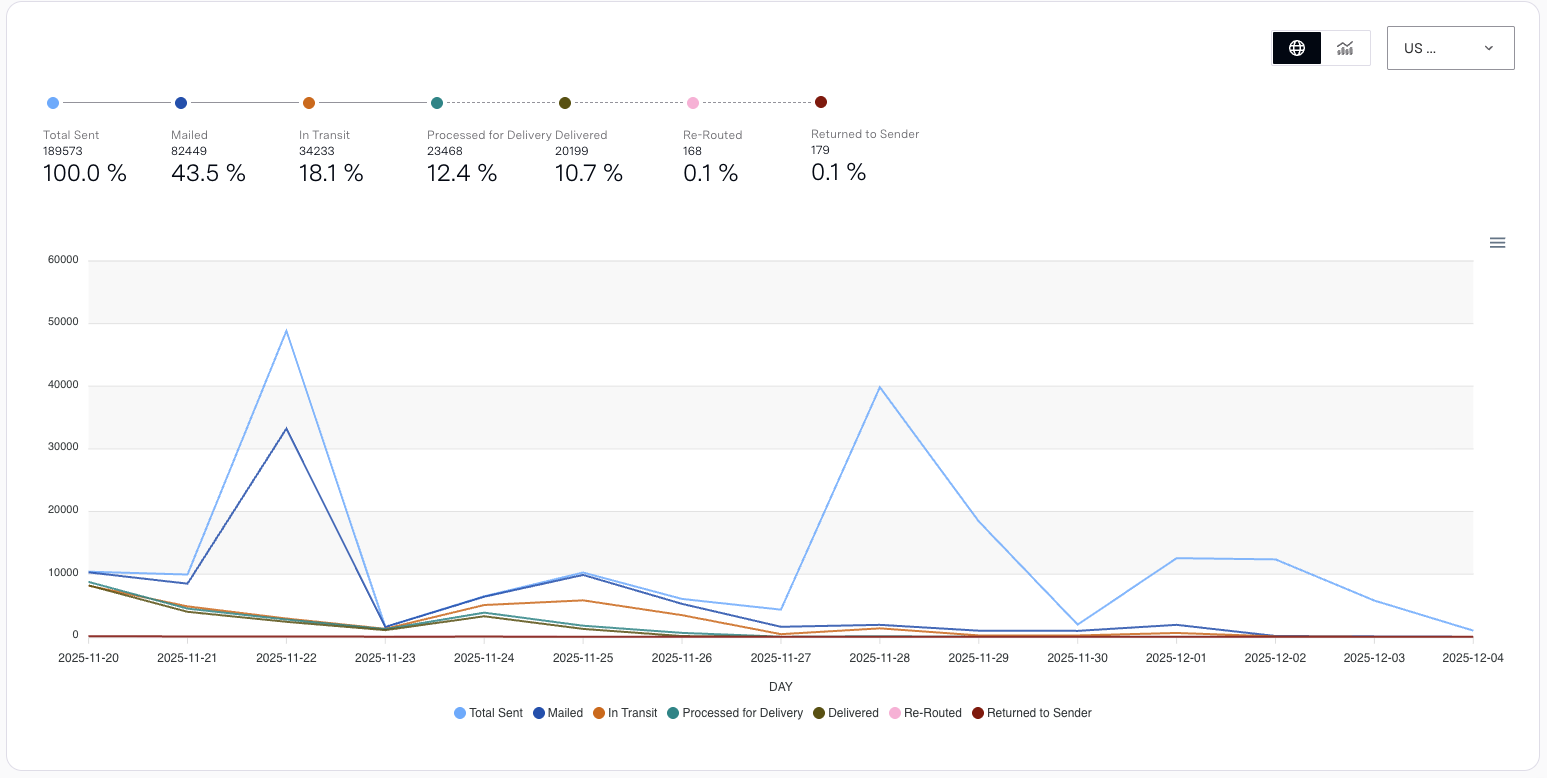Screen dimensions: 1547x778
Task: Click the Delivered funnel stage dot
Action: pos(565,103)
